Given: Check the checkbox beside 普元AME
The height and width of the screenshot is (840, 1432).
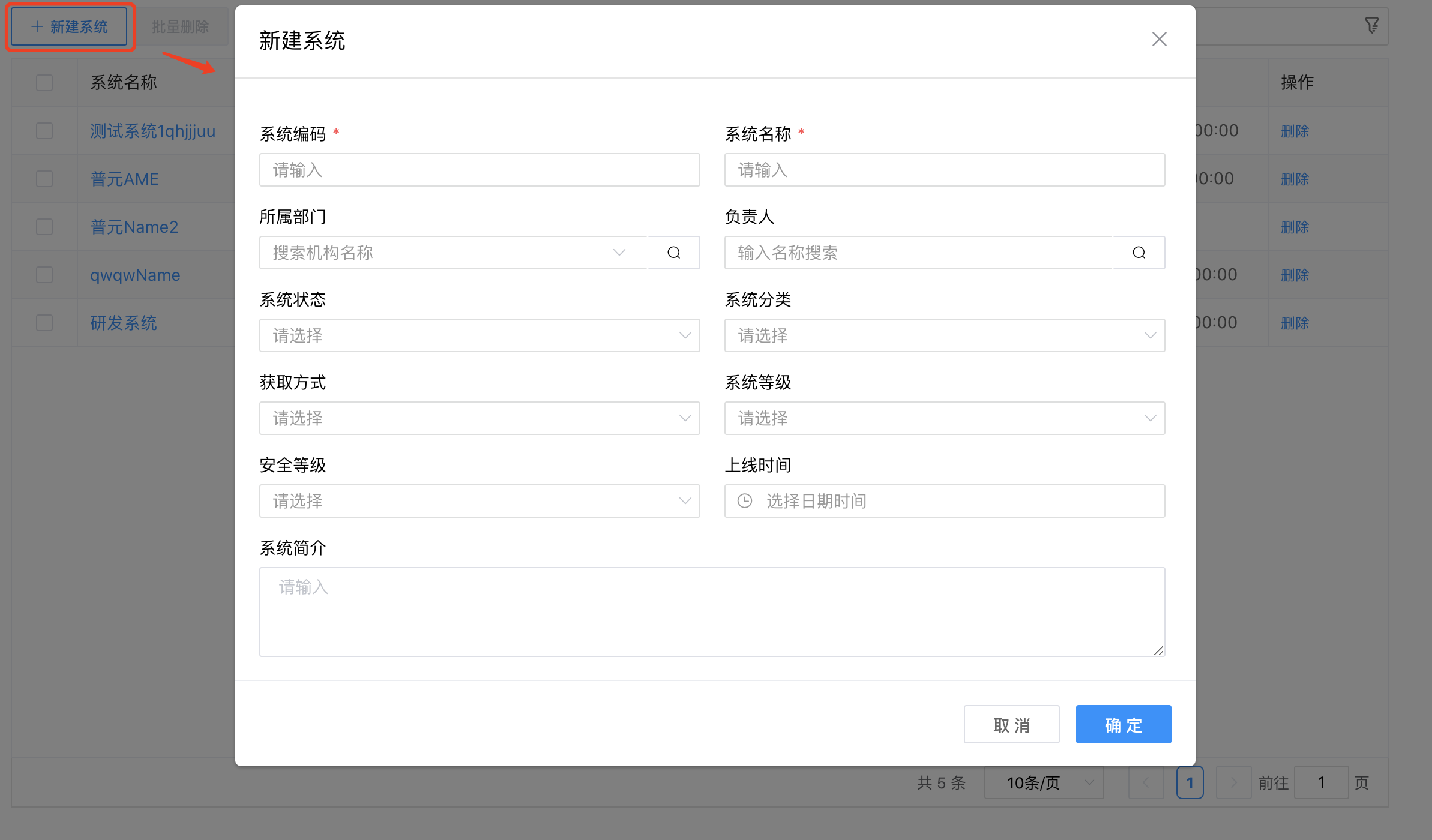Looking at the screenshot, I should click(44, 178).
